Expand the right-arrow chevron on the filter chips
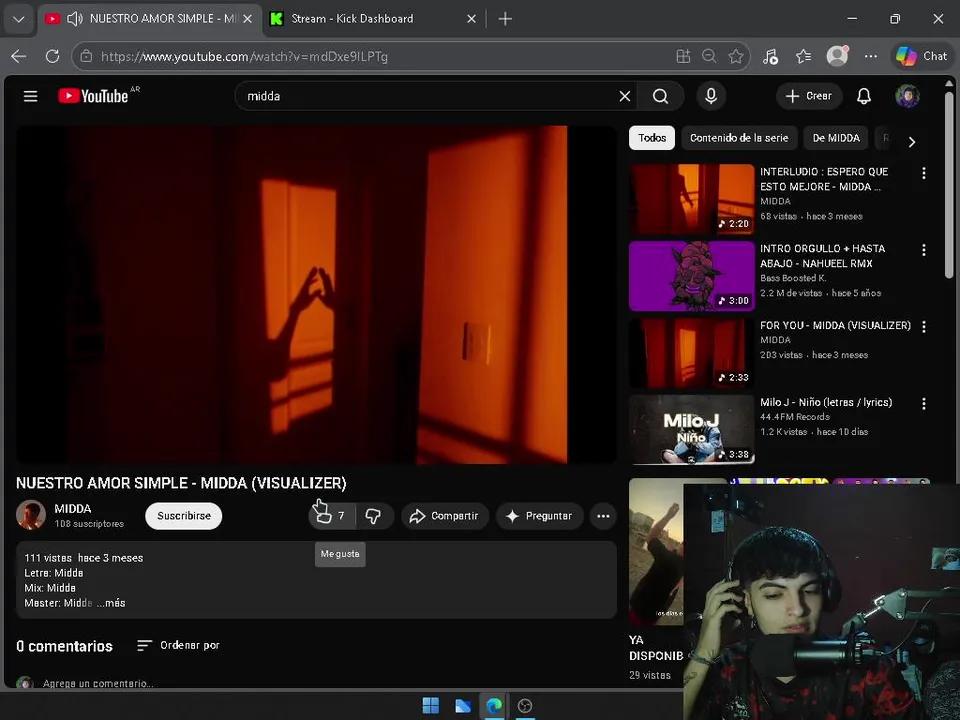 point(911,141)
